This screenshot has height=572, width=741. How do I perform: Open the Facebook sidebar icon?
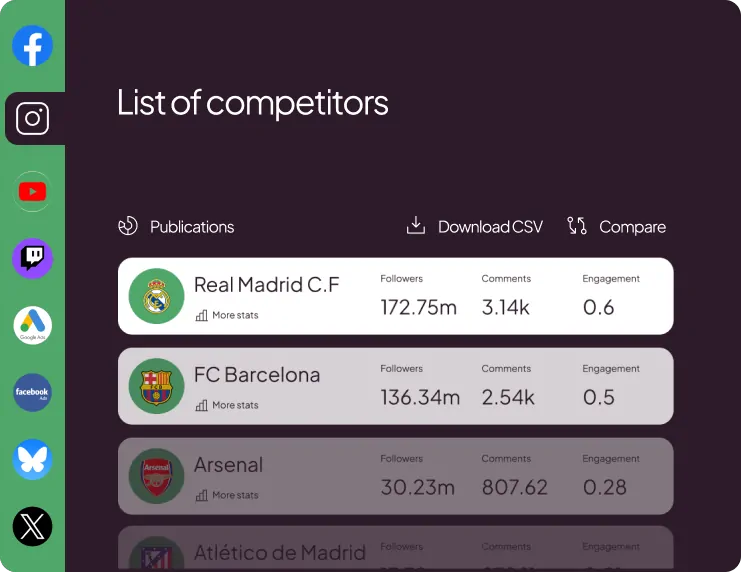pyautogui.click(x=32, y=46)
